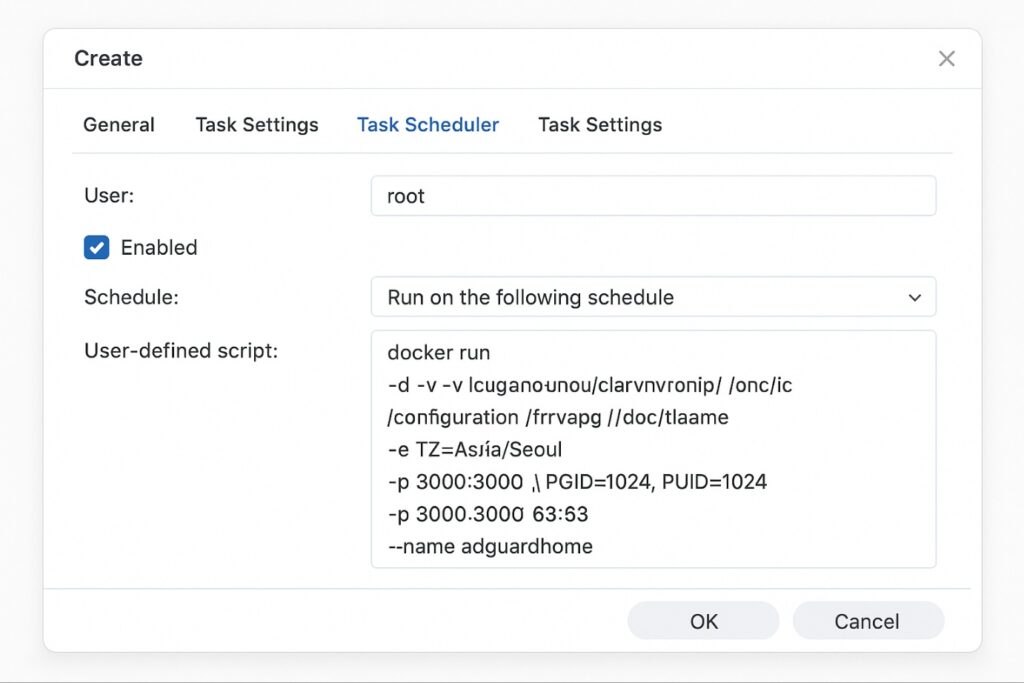This screenshot has width=1024, height=683.
Task: Open the Schedule dropdown
Action: coord(654,297)
